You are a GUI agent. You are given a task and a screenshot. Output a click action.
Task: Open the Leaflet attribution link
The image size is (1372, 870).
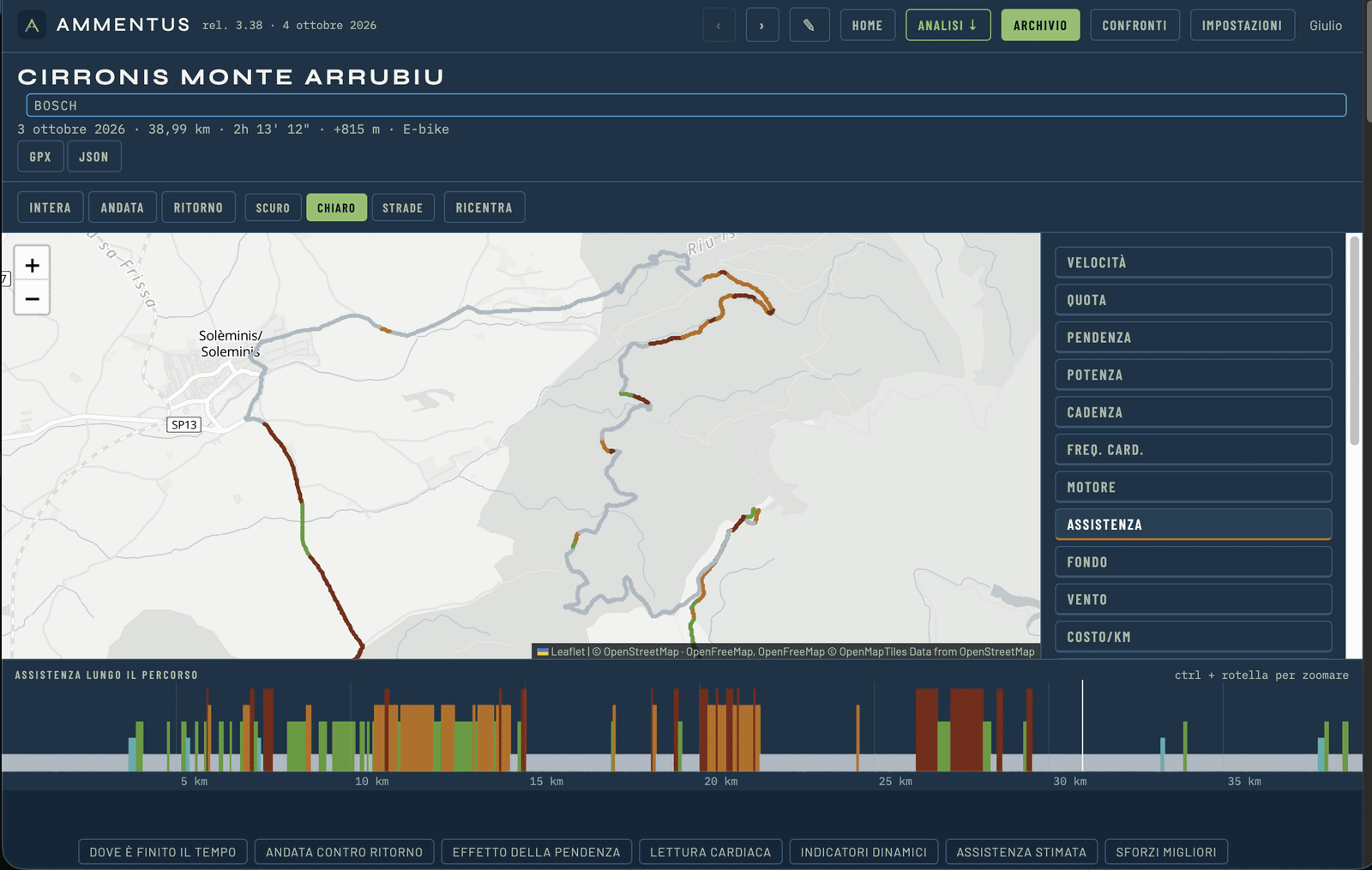click(567, 651)
